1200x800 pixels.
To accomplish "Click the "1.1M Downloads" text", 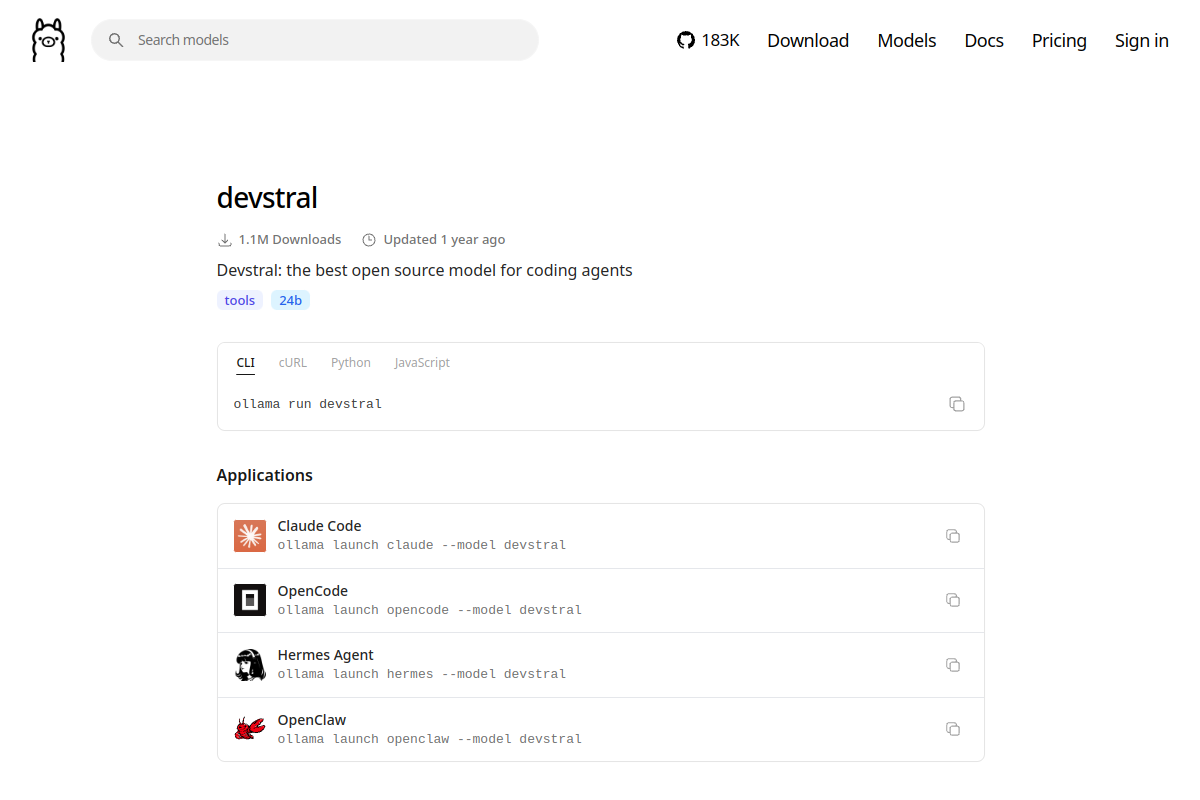I will tap(290, 240).
